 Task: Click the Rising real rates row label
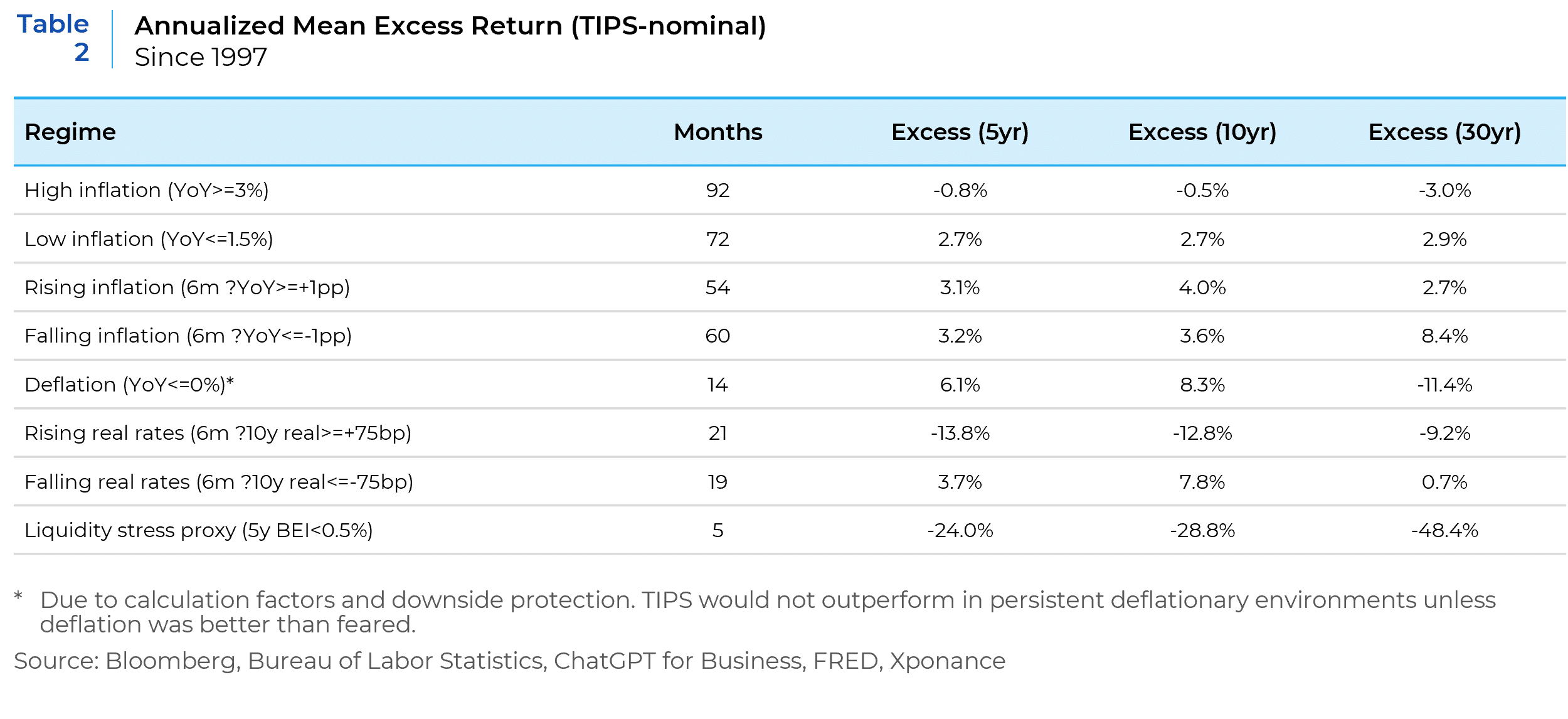(218, 433)
